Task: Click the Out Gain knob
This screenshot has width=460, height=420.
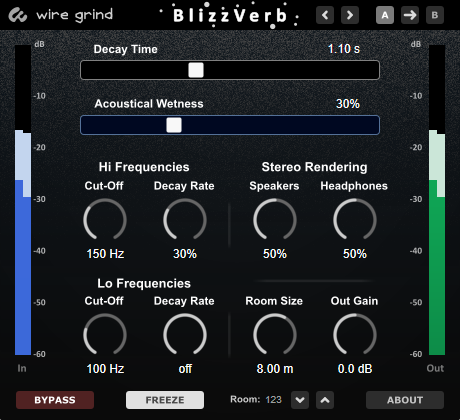Action: tap(355, 334)
